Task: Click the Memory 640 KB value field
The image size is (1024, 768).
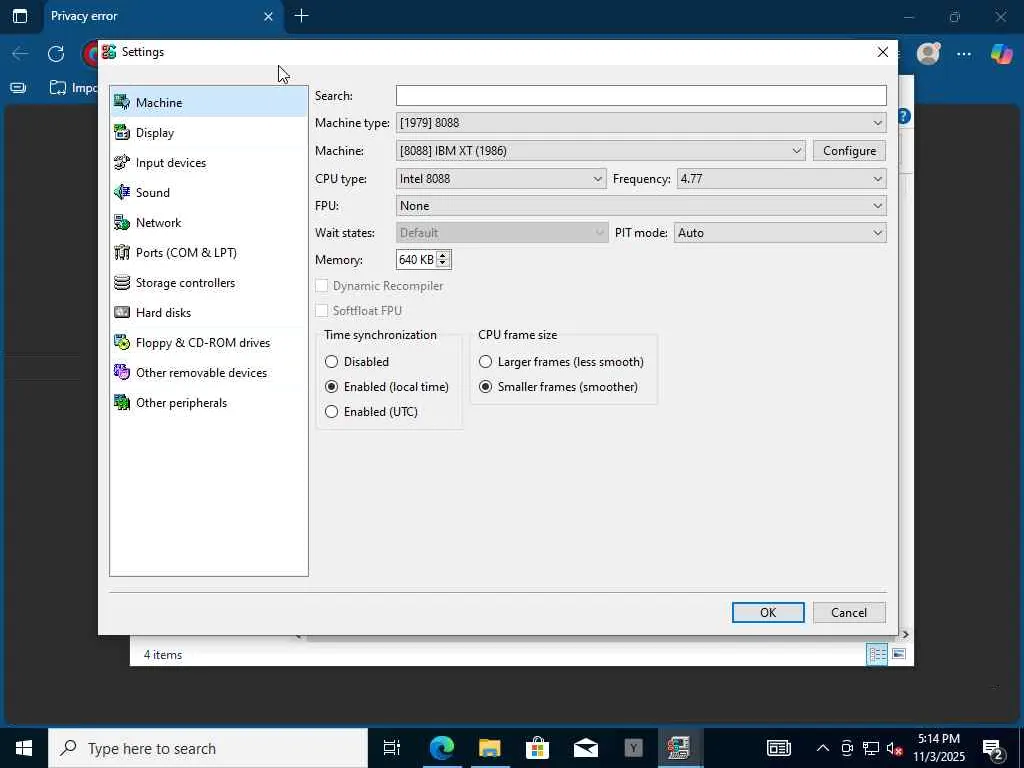Action: (416, 260)
